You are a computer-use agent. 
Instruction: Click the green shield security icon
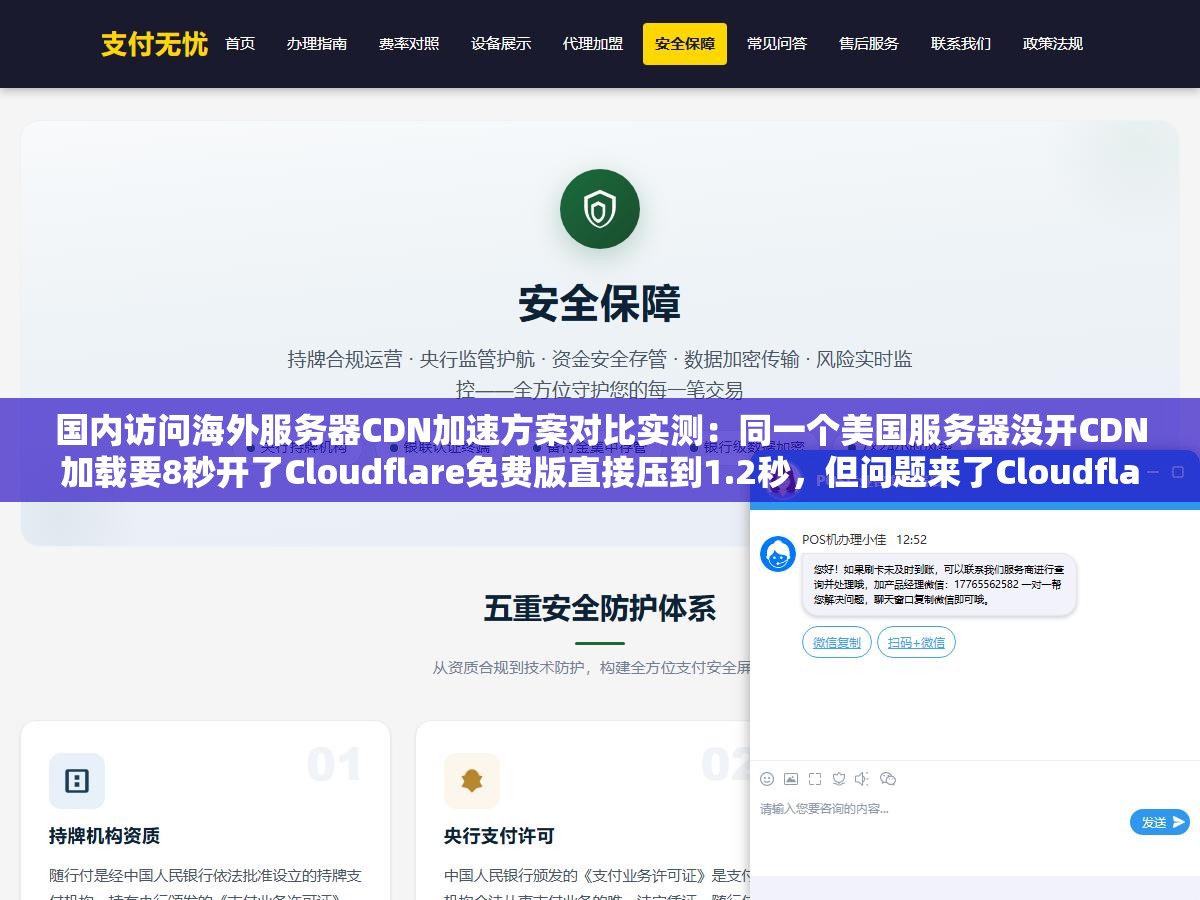(x=600, y=209)
